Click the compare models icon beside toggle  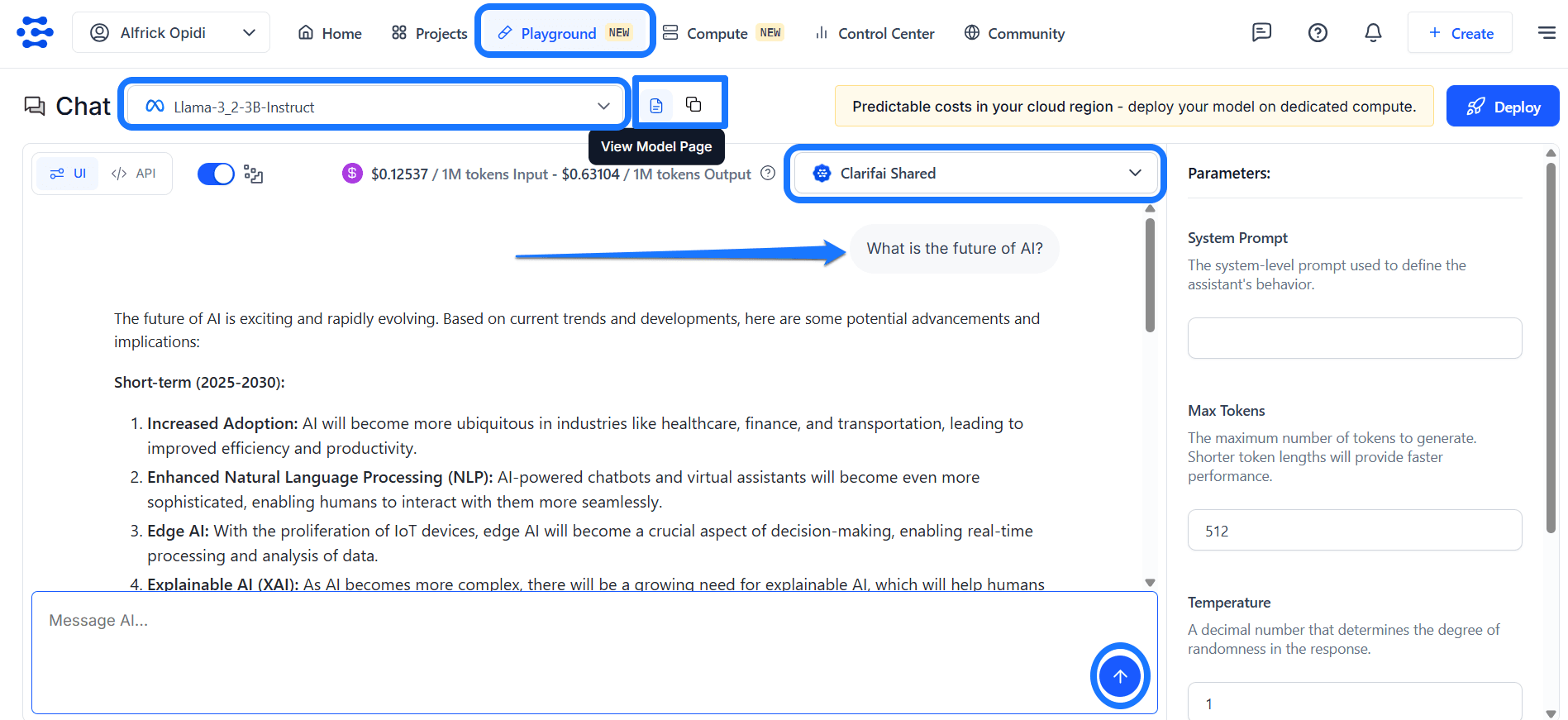(x=254, y=174)
